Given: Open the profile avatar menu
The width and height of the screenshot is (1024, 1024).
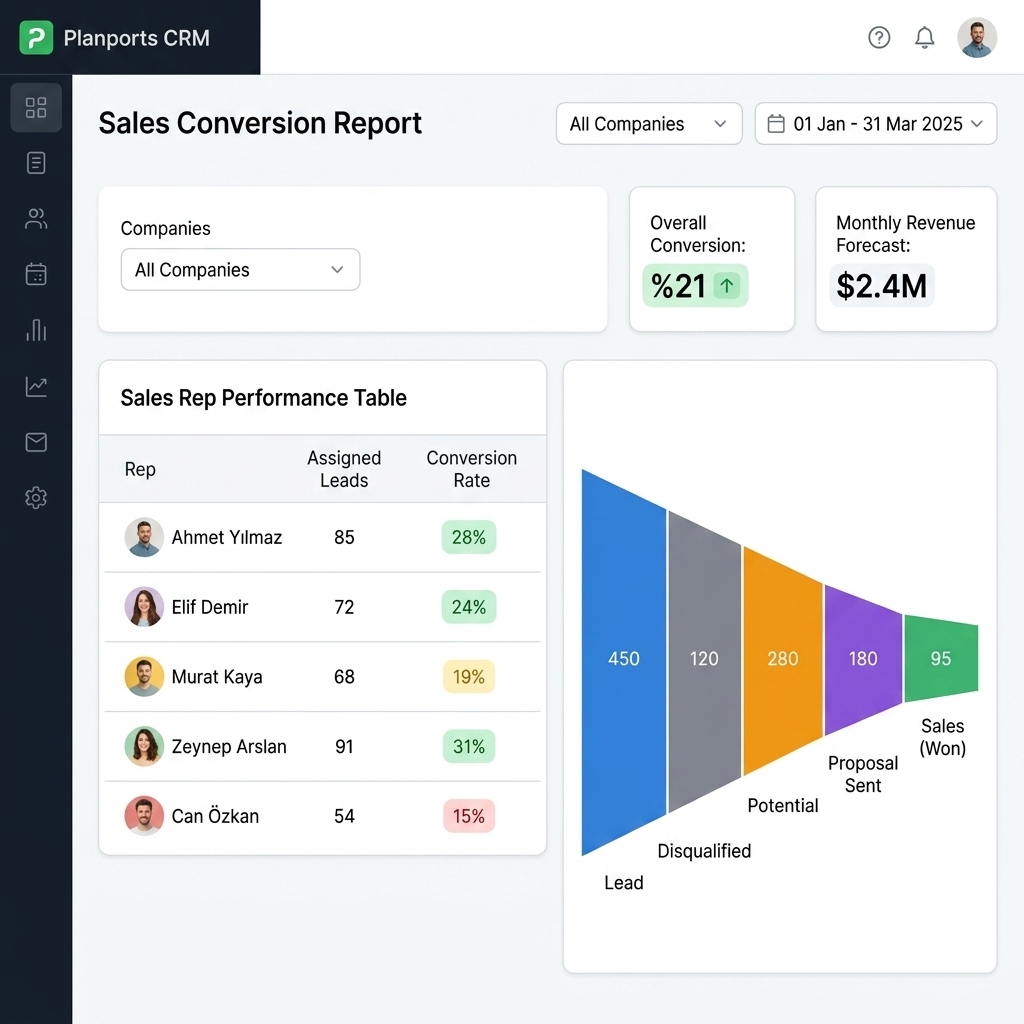Looking at the screenshot, I should 977,37.
